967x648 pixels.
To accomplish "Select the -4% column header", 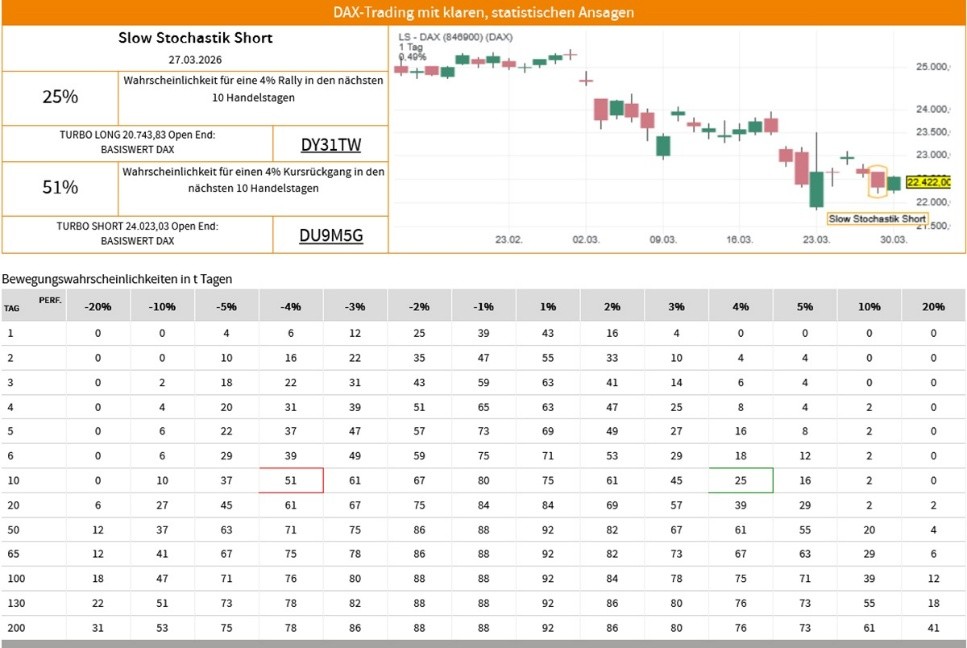I will [291, 306].
